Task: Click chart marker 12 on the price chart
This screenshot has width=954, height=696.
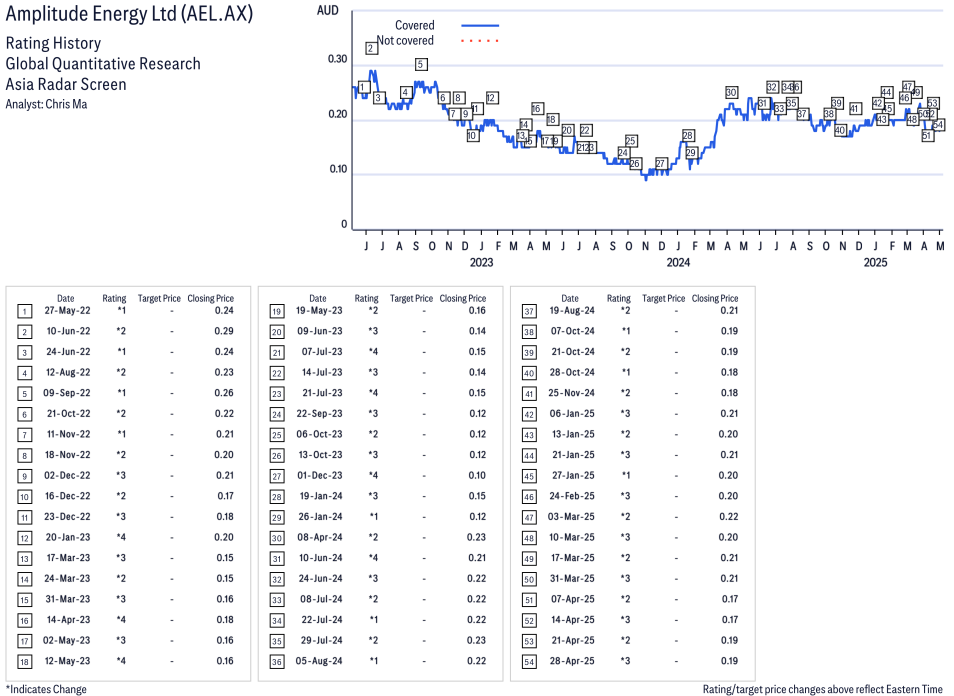Action: (x=492, y=97)
